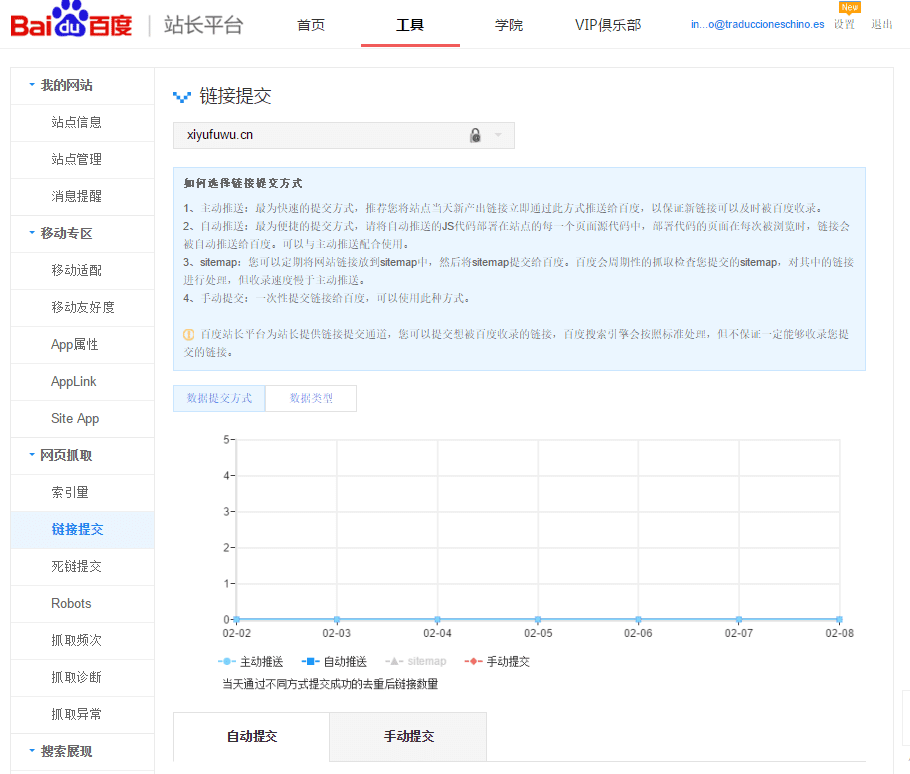
Task: Collapse the 搜索展现 section
Action: pos(82,752)
